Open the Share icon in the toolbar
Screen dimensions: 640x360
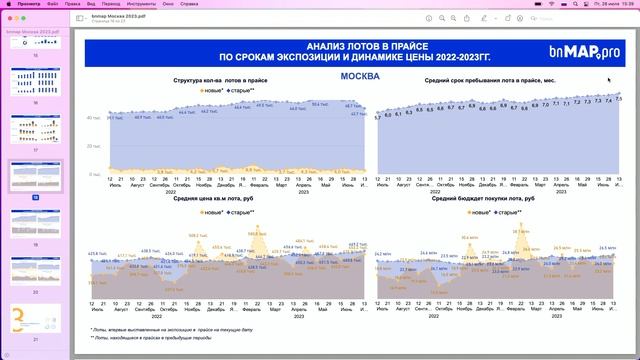coord(467,18)
